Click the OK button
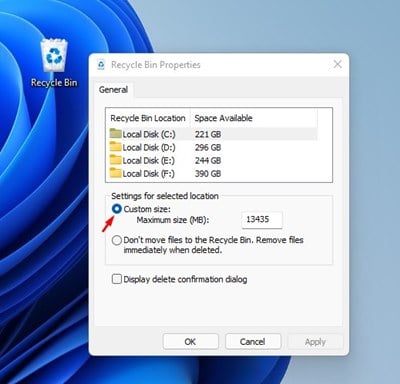400x384 pixels. pyautogui.click(x=190, y=342)
